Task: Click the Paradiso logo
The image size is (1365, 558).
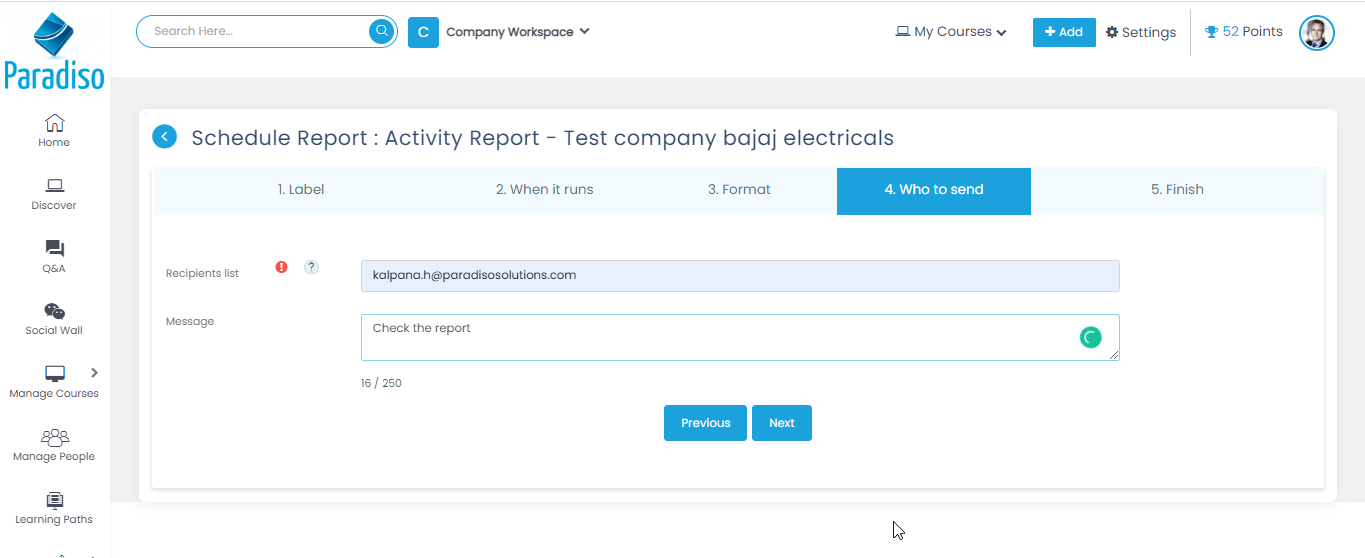Action: [54, 50]
